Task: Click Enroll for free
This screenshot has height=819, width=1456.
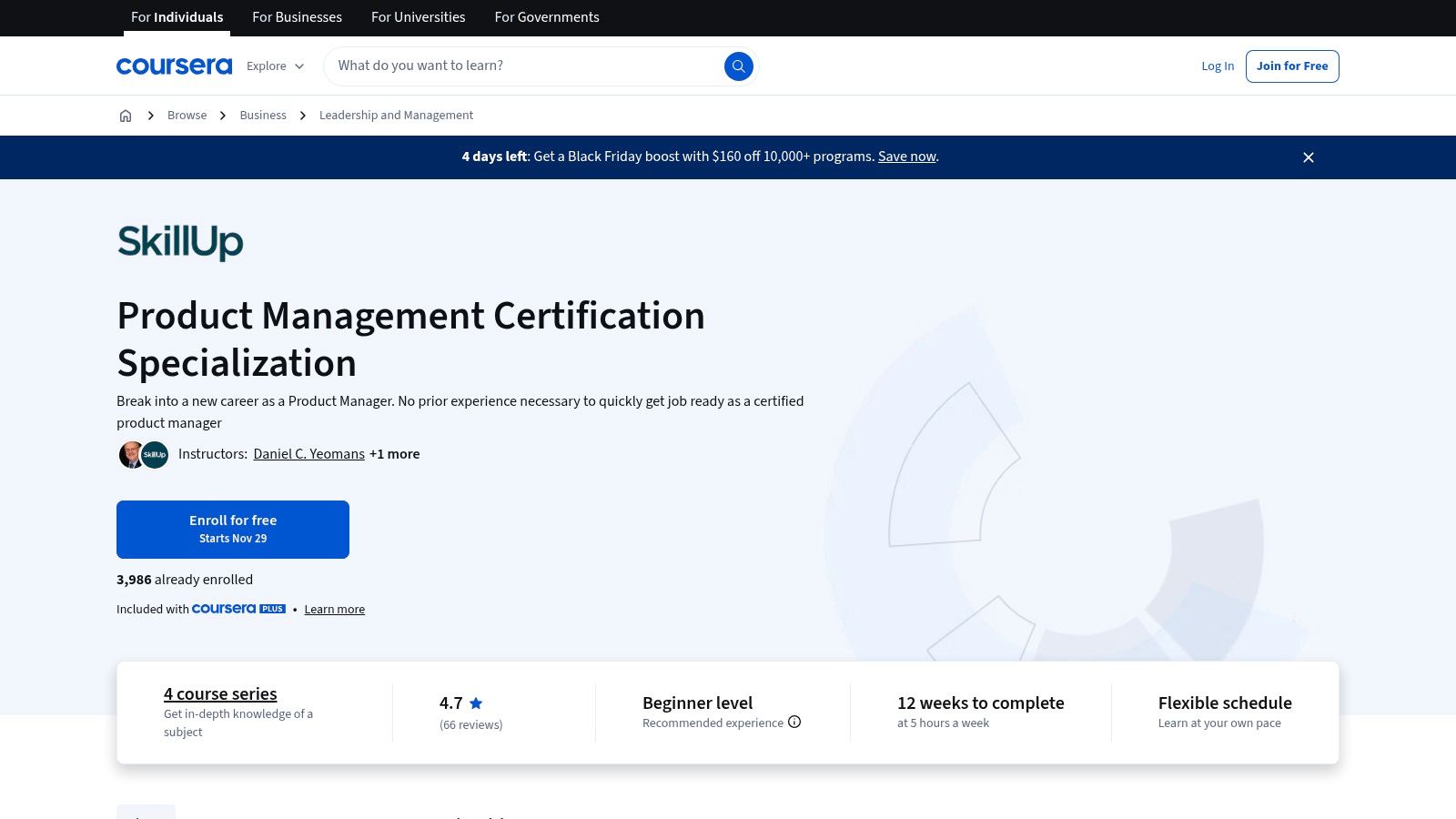Action: (233, 529)
